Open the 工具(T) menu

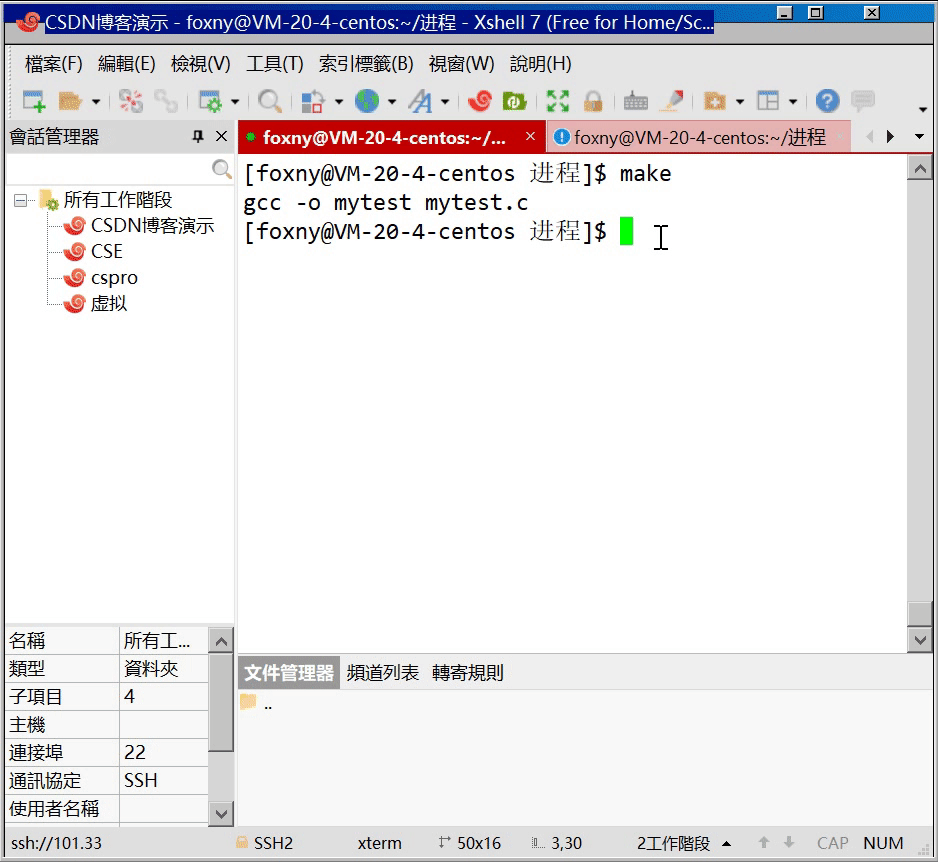[x=274, y=64]
